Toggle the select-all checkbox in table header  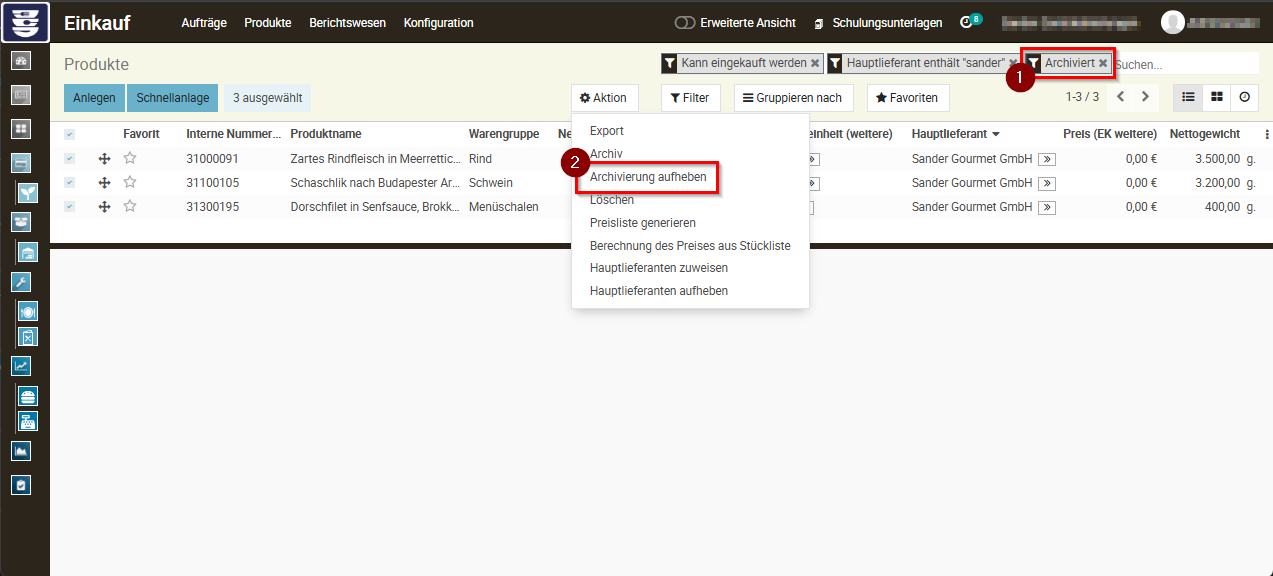pos(69,134)
